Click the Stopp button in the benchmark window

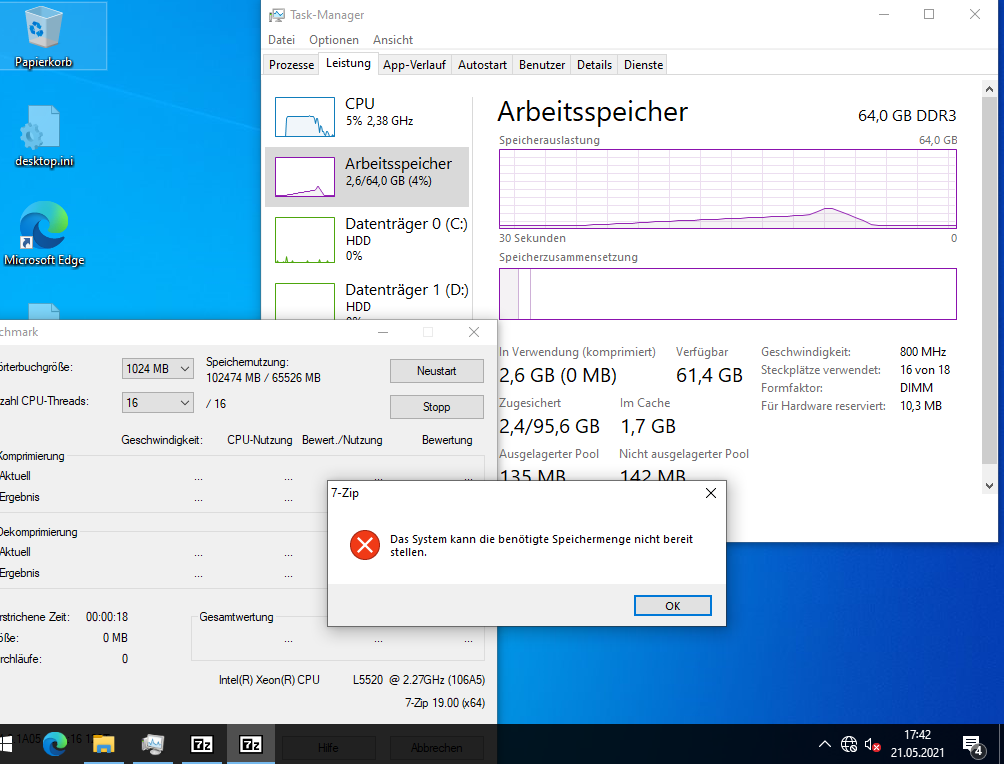click(437, 407)
